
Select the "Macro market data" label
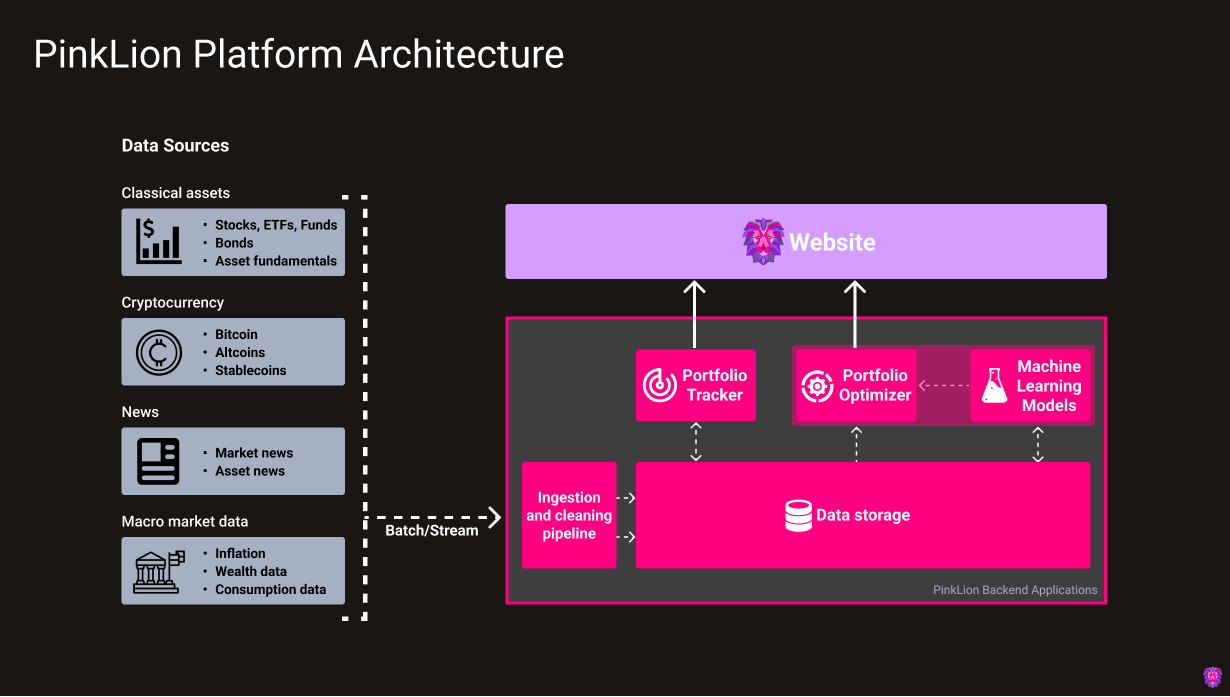(x=185, y=521)
